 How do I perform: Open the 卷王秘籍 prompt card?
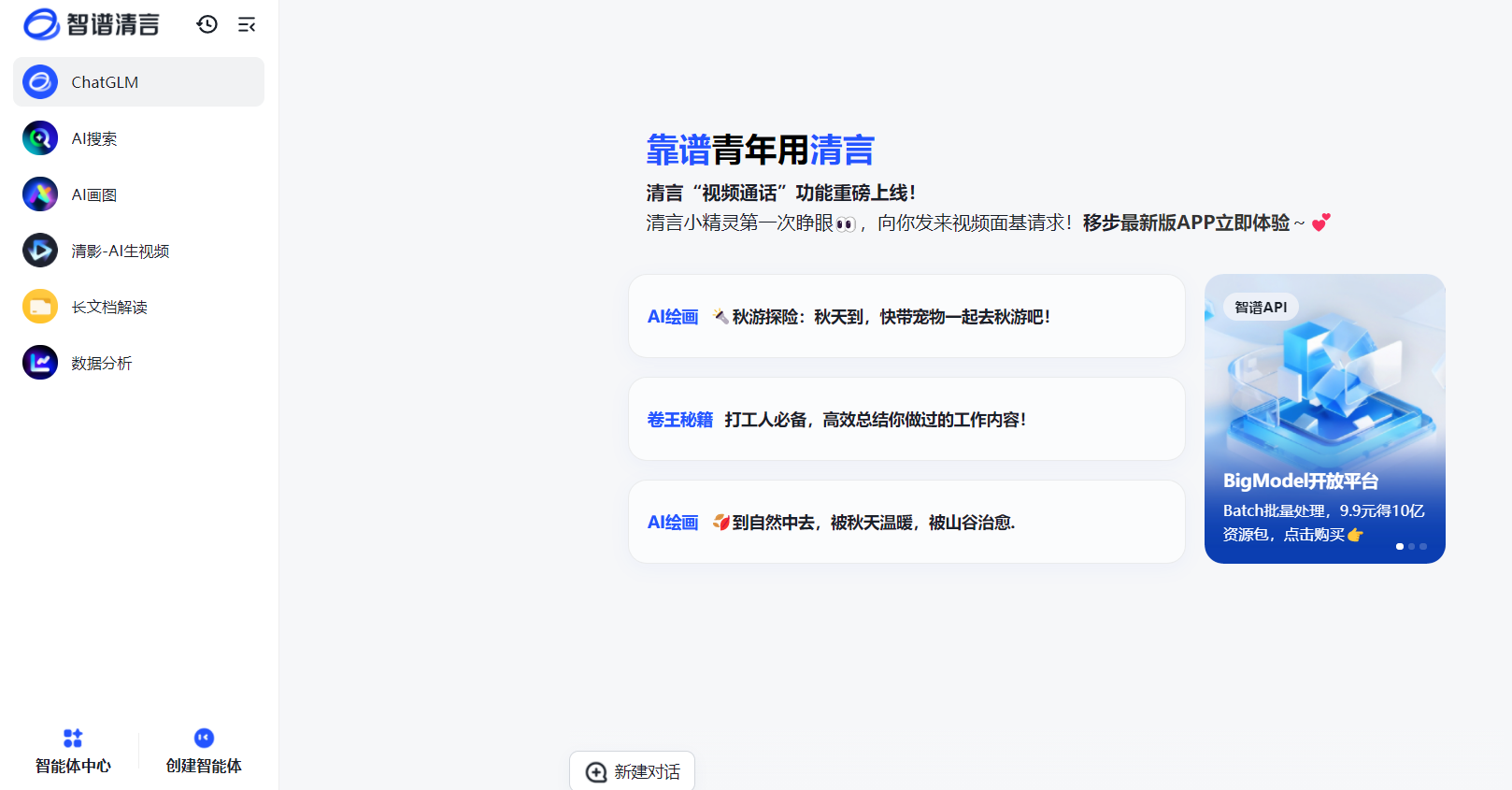(x=906, y=419)
